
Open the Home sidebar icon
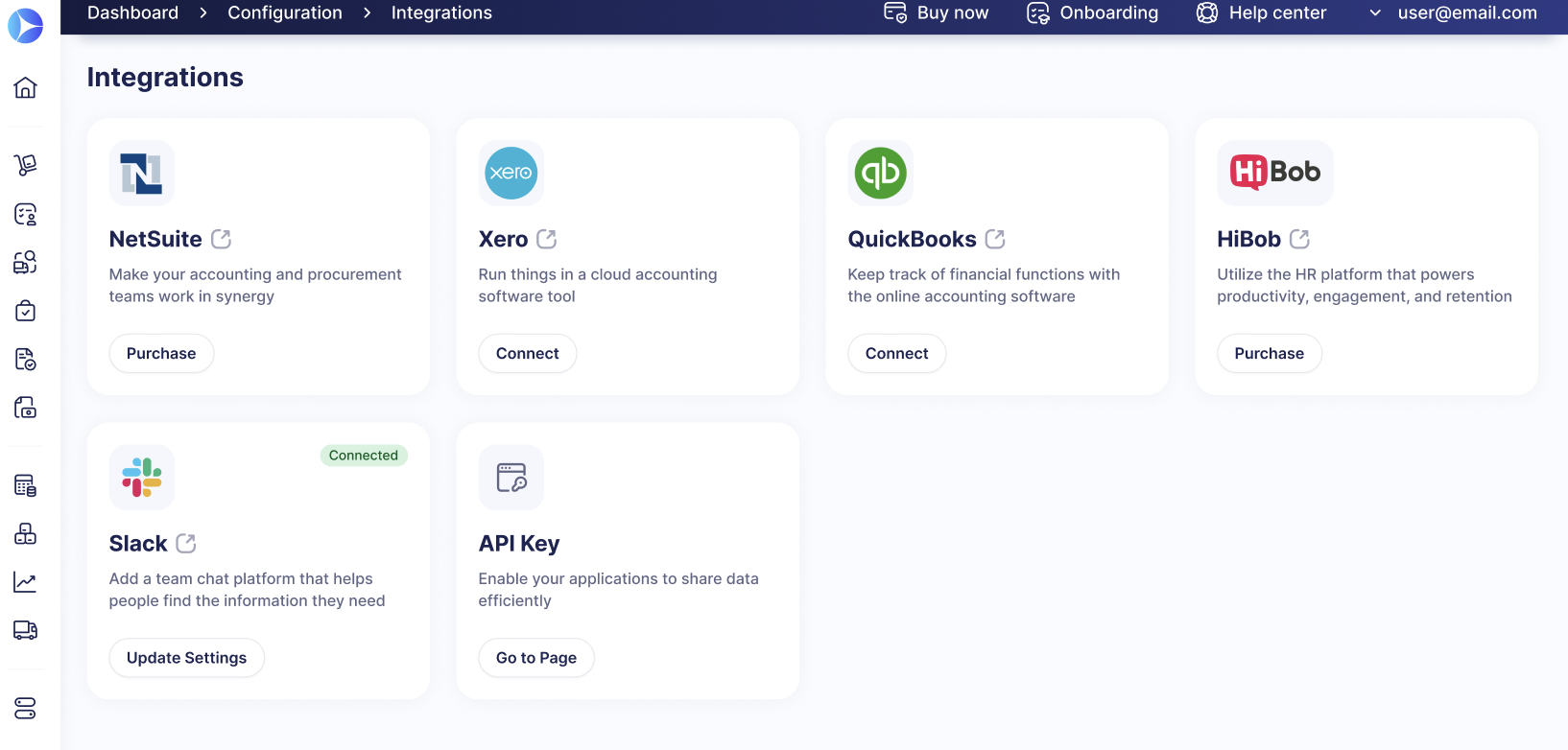click(x=26, y=87)
